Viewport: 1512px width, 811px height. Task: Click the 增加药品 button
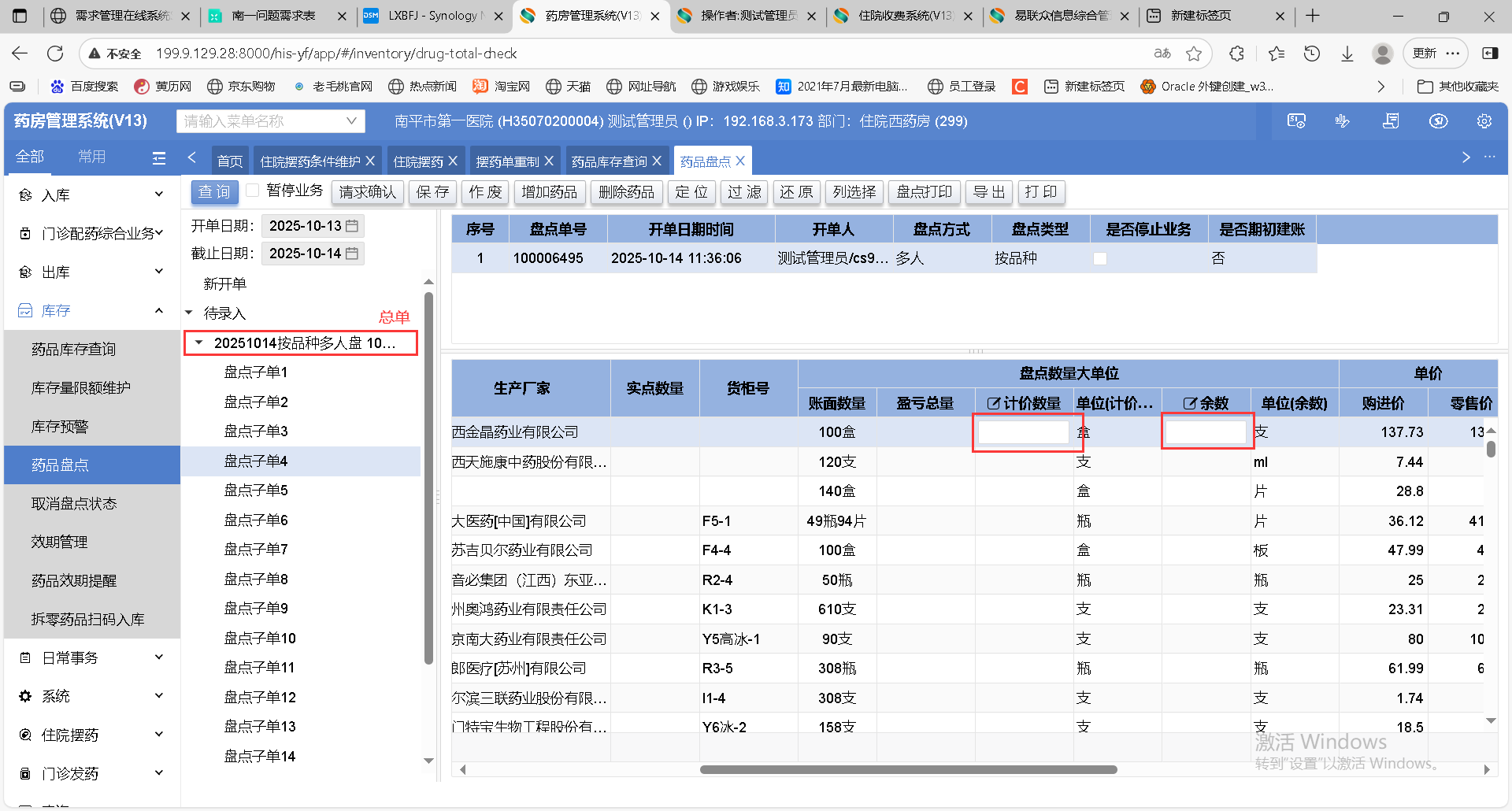pos(550,192)
